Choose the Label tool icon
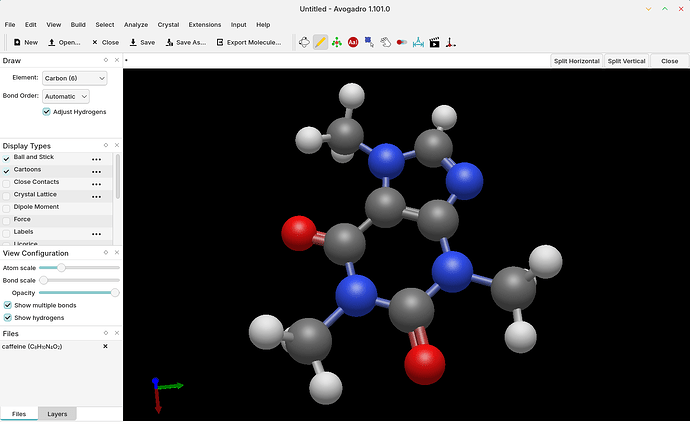The height and width of the screenshot is (431, 690). click(353, 42)
